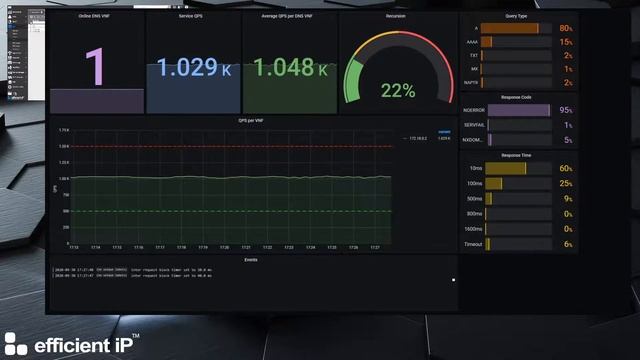The image size is (640, 360).
Task: Click the 22% recursion gauge value
Action: tap(398, 91)
